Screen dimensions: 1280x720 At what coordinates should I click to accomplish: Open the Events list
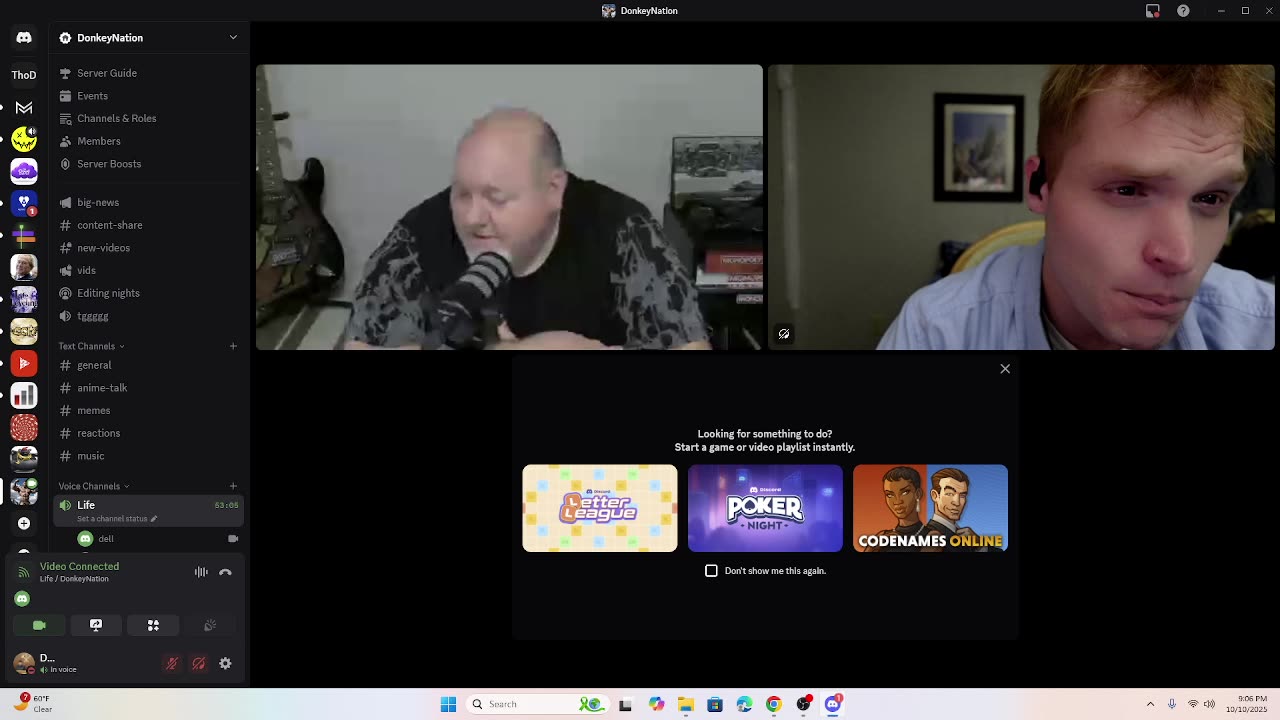tap(148, 96)
